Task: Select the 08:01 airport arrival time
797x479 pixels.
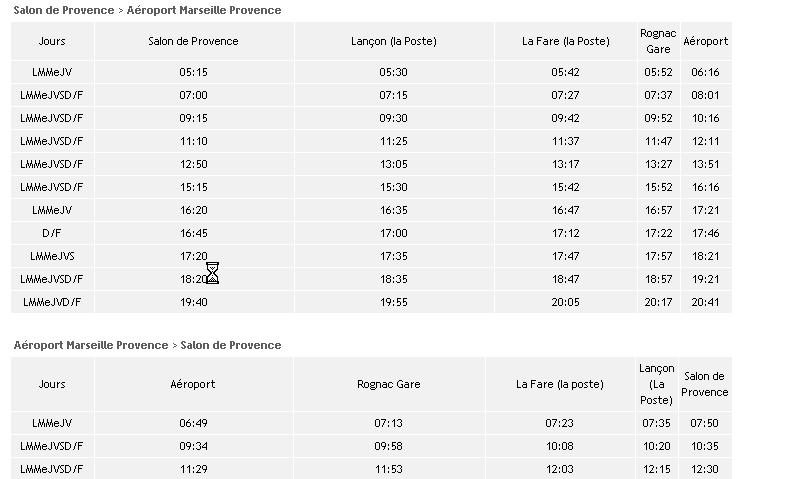Action: [705, 96]
